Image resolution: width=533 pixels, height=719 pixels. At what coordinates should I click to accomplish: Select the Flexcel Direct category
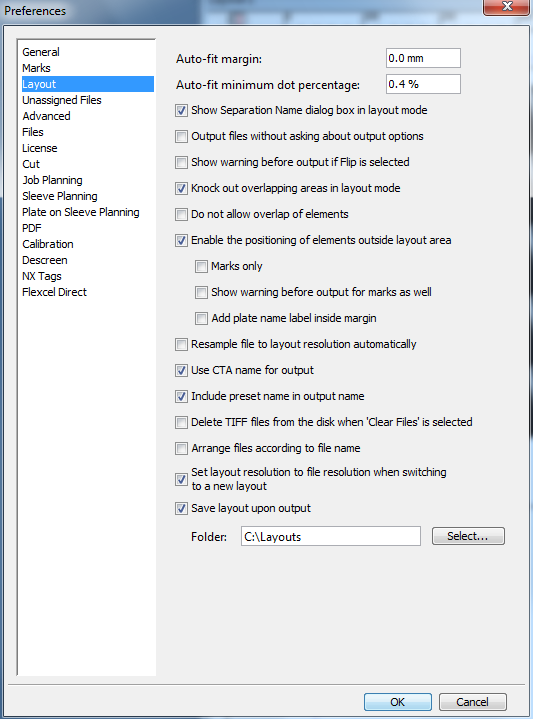(x=54, y=292)
